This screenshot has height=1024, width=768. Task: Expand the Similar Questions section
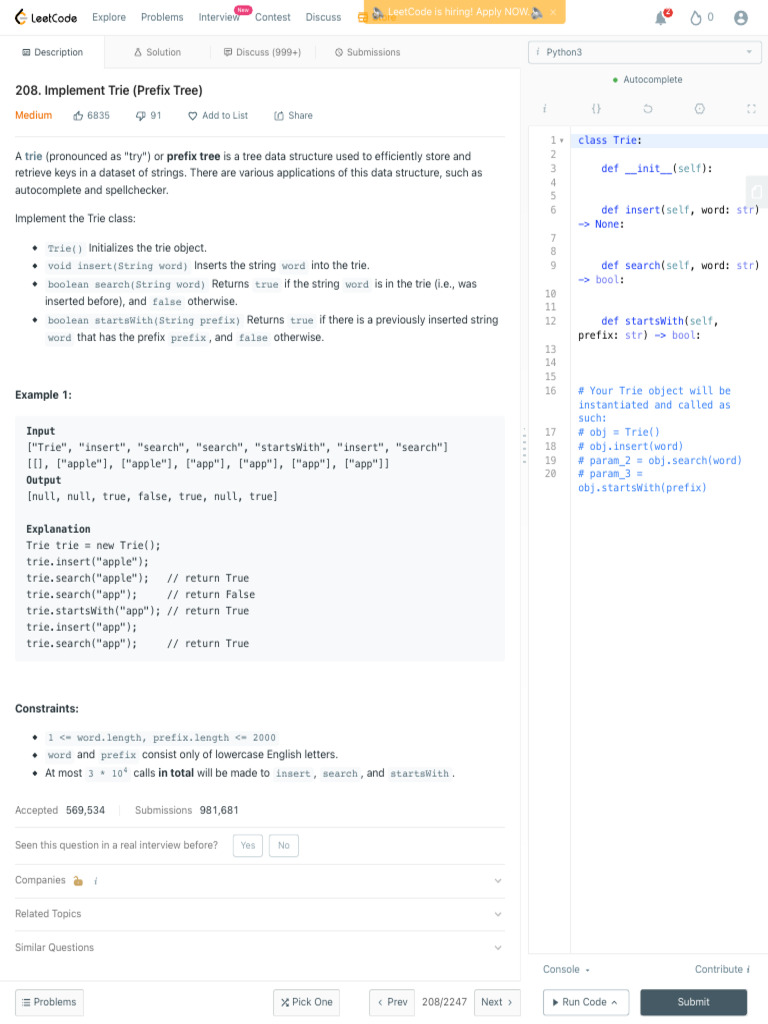[x=260, y=948]
